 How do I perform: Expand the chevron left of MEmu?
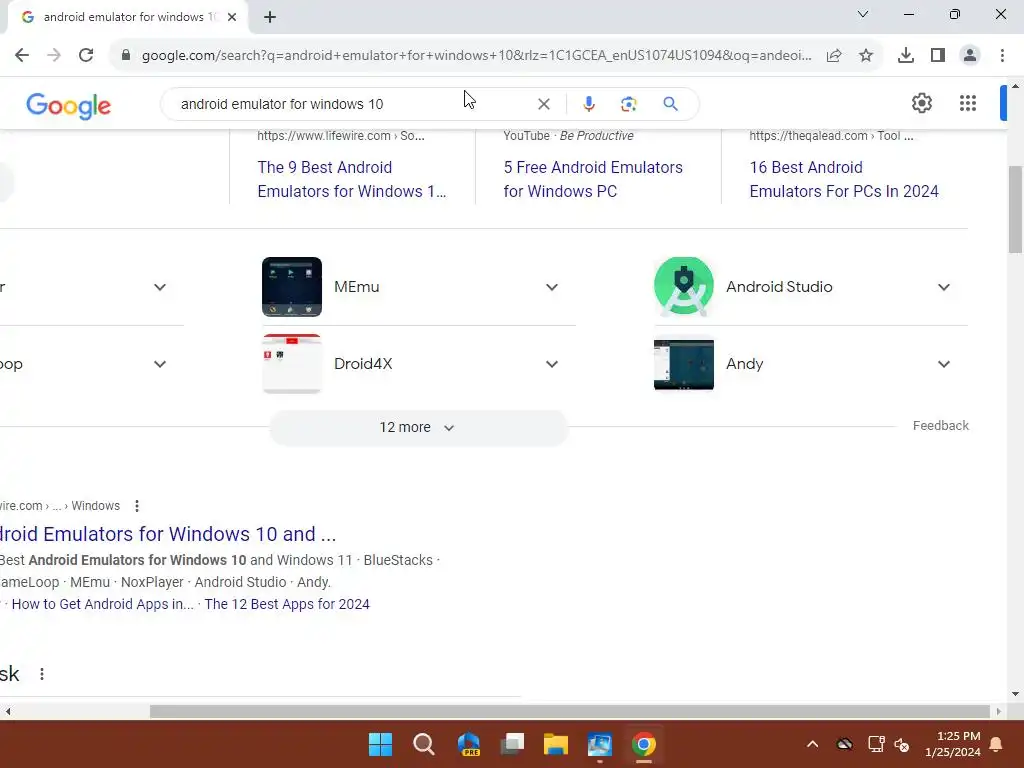coord(160,287)
